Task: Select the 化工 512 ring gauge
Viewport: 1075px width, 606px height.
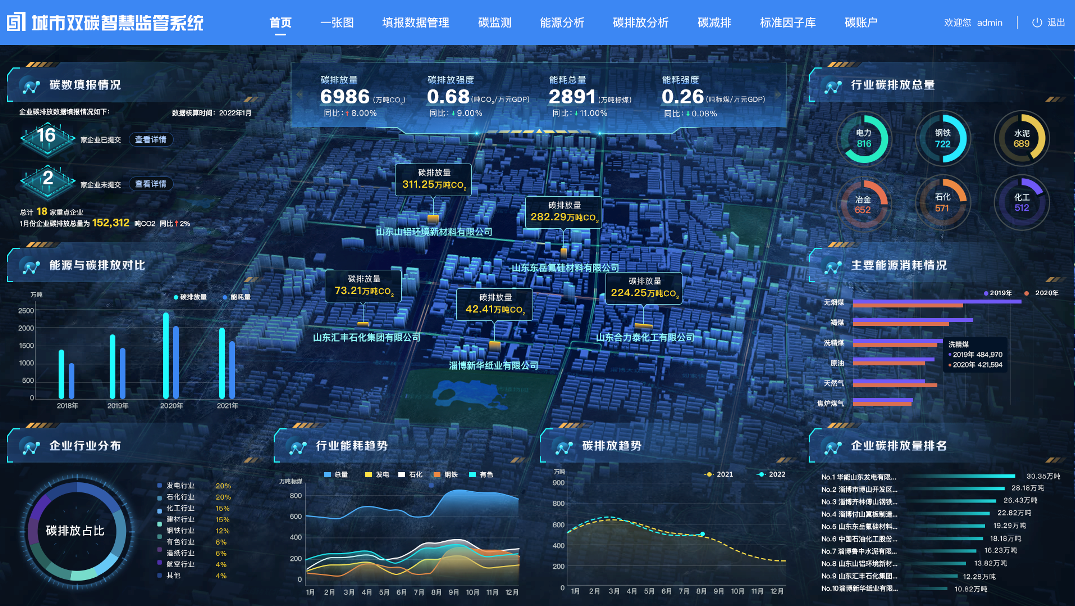Action: 1020,203
